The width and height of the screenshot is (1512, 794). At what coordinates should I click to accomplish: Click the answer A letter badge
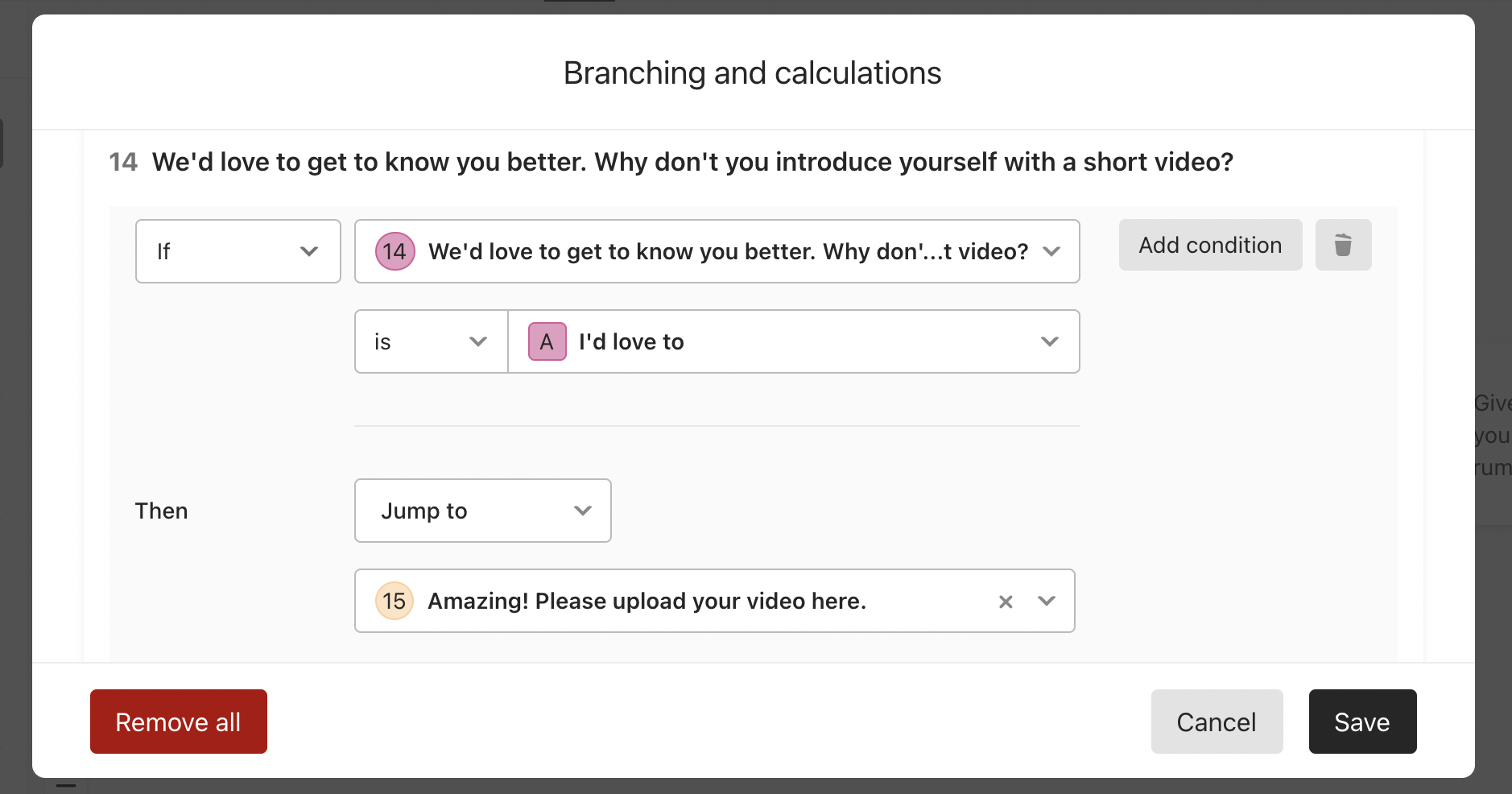[x=547, y=341]
